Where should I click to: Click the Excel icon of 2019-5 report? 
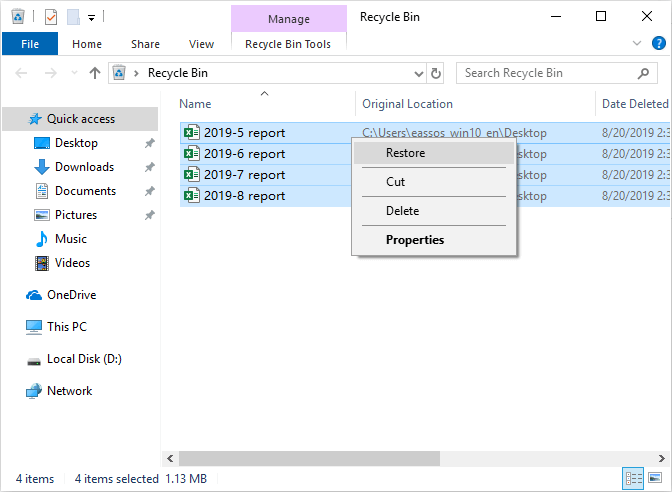click(192, 133)
